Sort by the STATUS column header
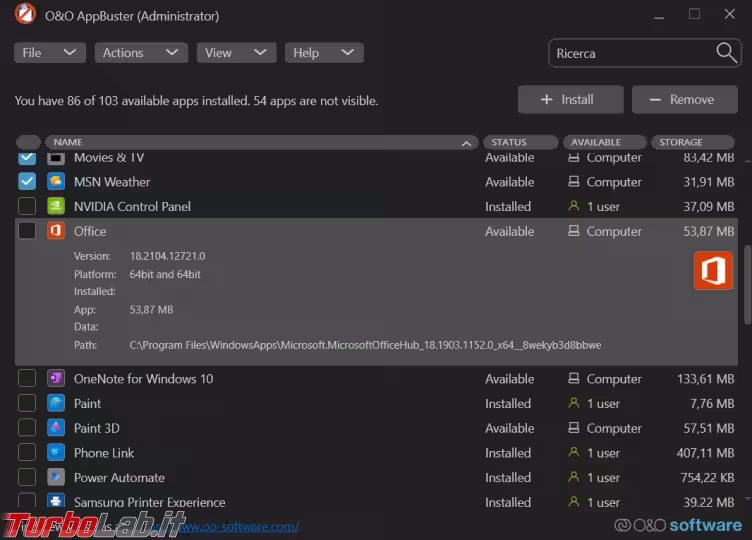This screenshot has height=540, width=752. 520,142
